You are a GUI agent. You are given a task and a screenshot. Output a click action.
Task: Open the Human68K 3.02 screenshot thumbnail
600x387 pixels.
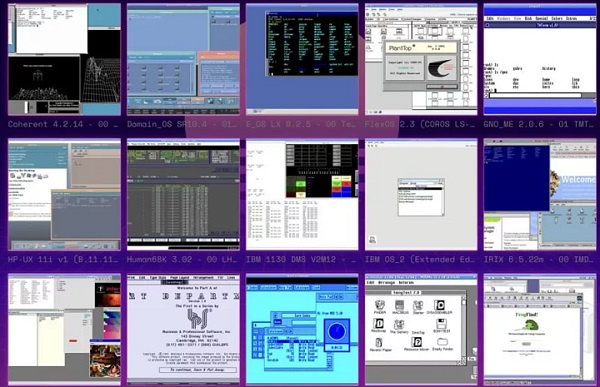click(x=183, y=194)
